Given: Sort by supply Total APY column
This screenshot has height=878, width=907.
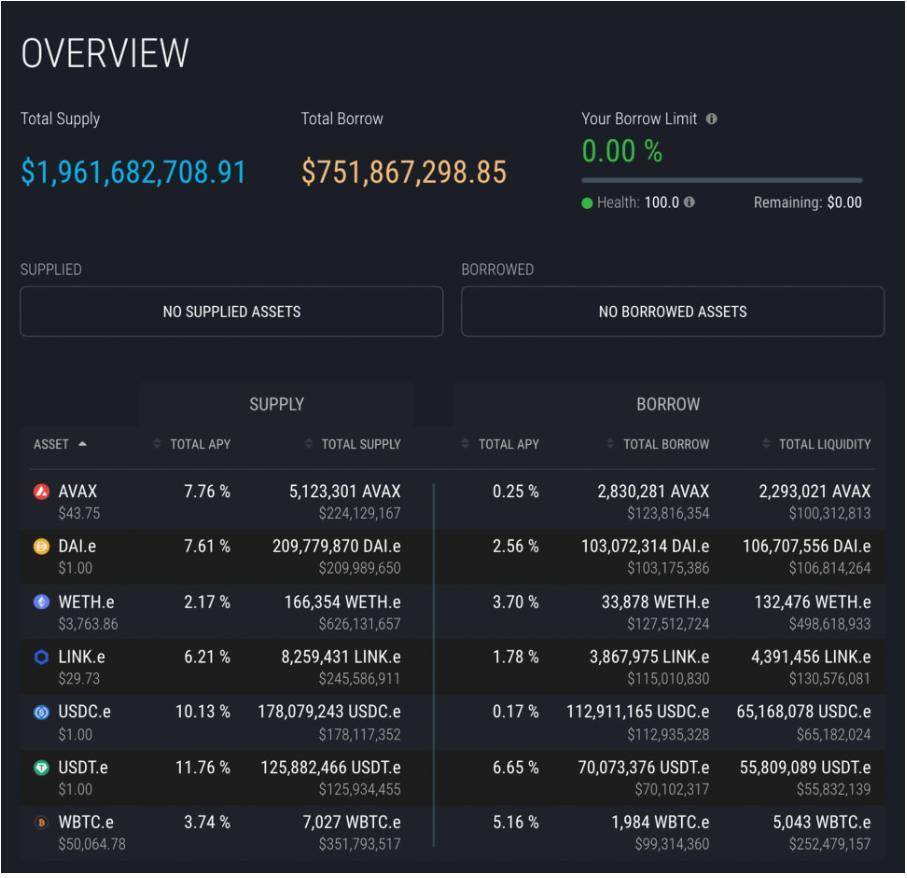Looking at the screenshot, I should (x=192, y=444).
